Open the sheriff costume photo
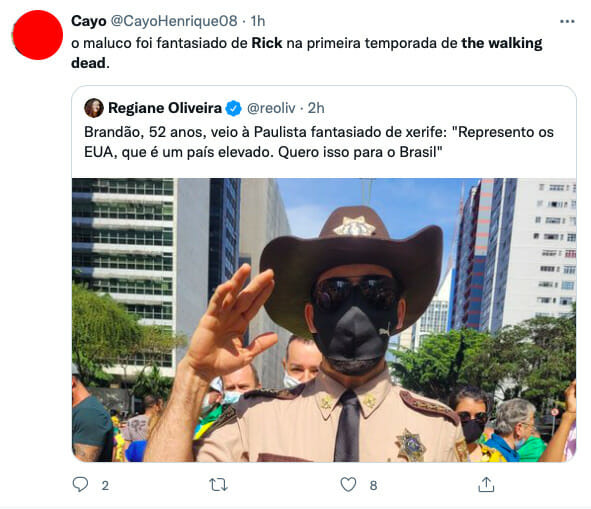 pos(324,320)
